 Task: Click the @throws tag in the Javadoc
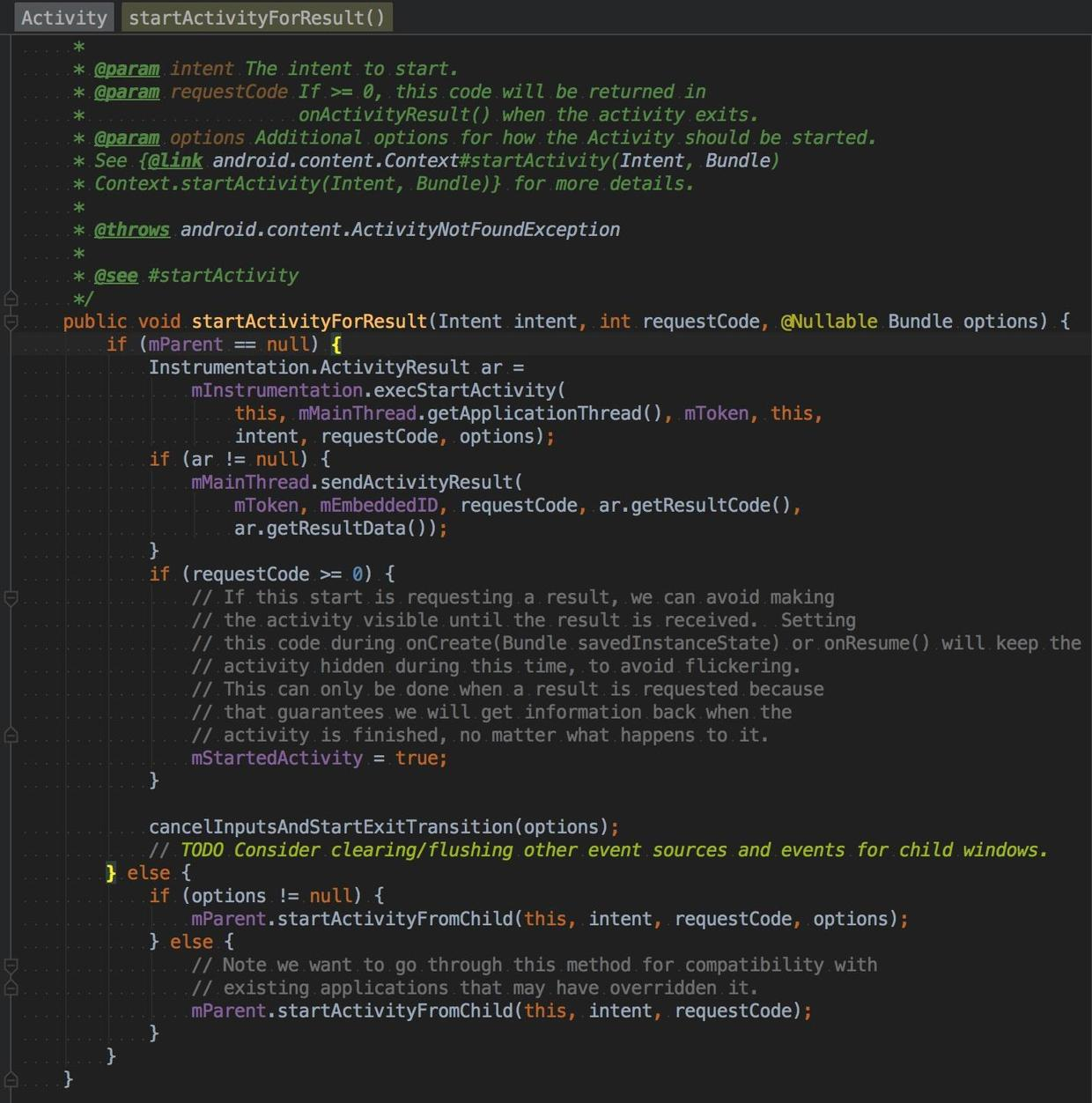pos(131,229)
